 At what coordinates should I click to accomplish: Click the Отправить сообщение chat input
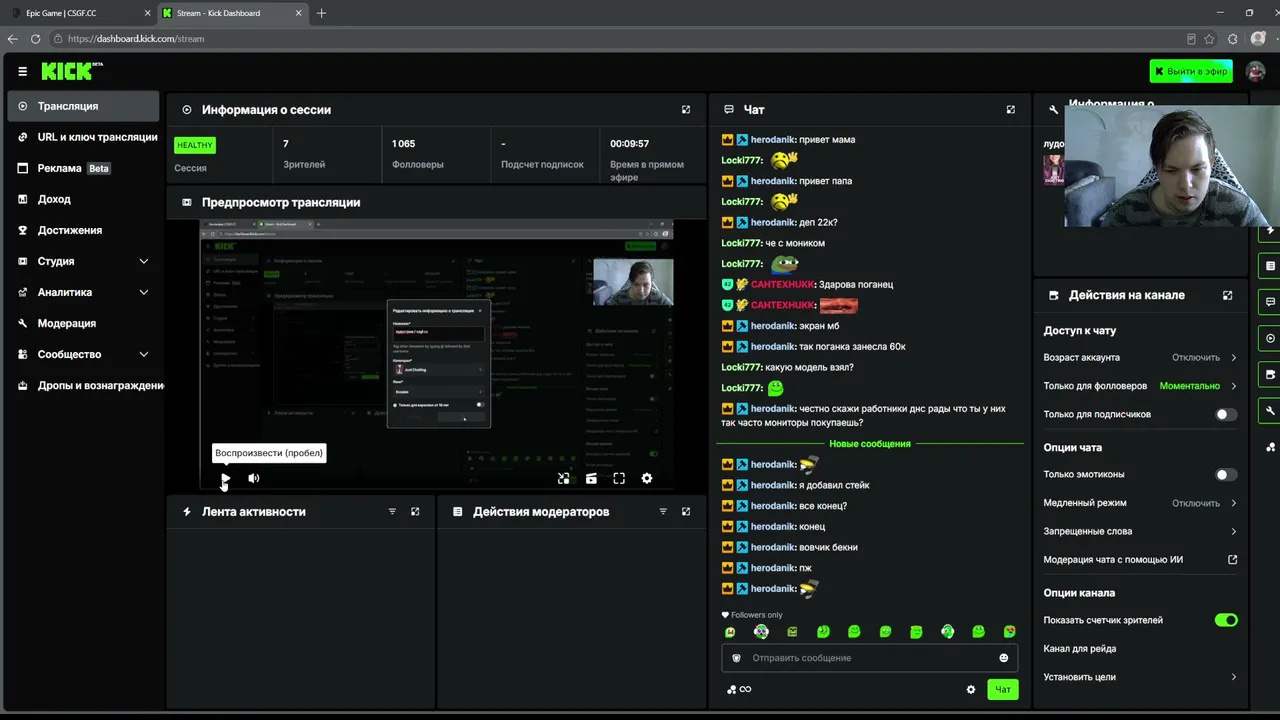pyautogui.click(x=870, y=658)
